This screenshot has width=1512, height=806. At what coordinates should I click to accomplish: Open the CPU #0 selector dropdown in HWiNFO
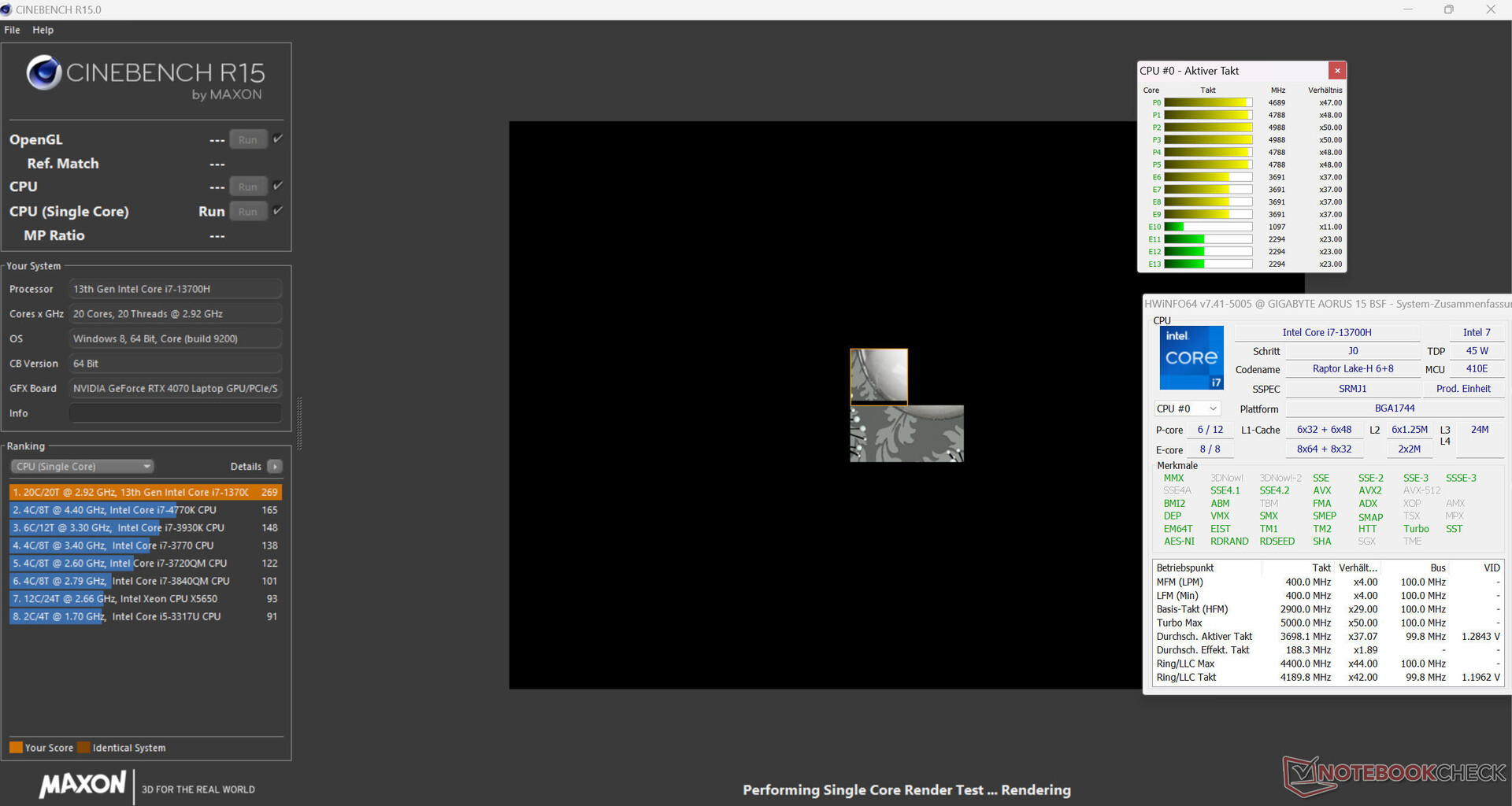[1188, 409]
